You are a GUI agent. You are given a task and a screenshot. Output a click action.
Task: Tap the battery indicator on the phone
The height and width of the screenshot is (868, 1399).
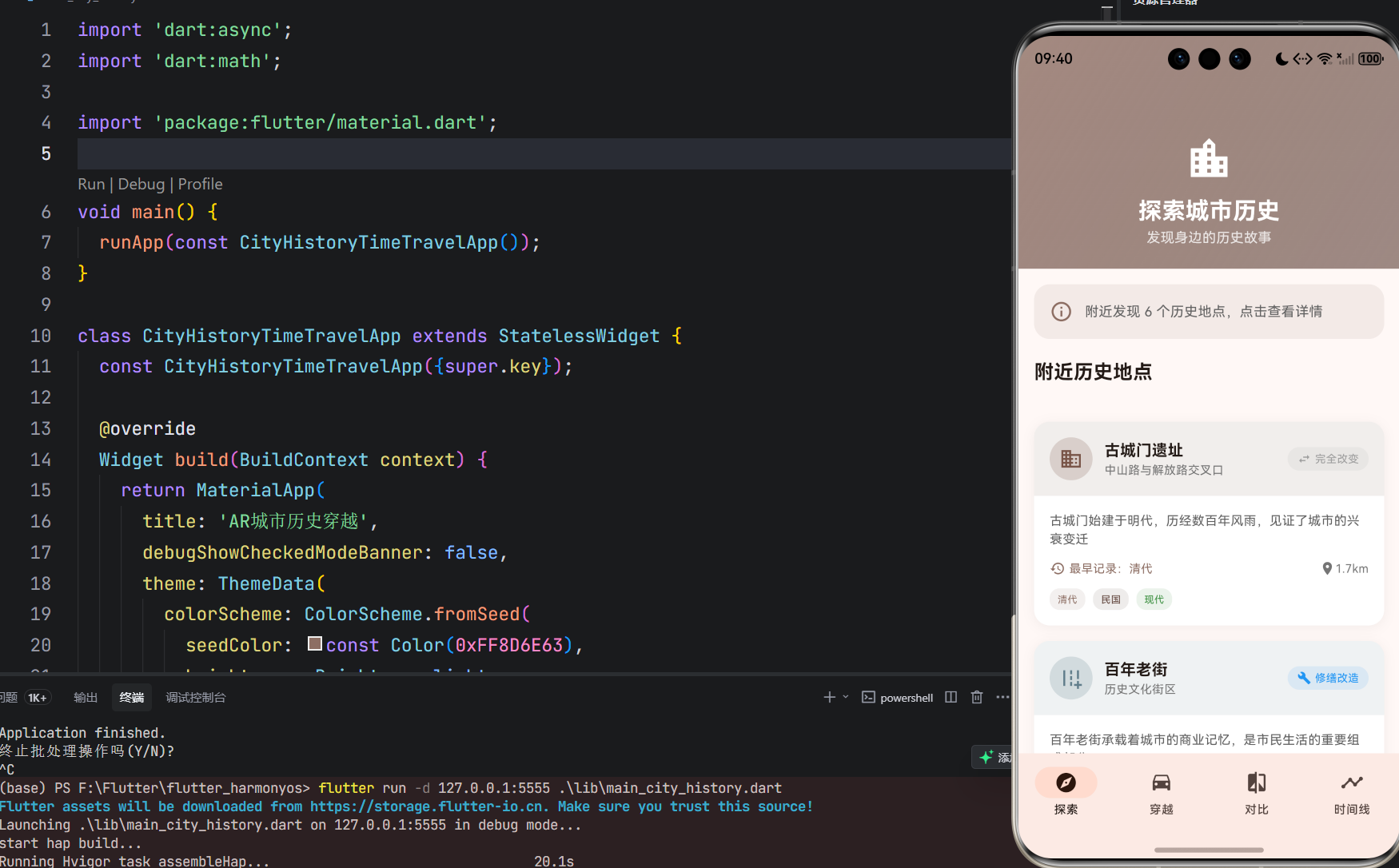[x=1371, y=58]
